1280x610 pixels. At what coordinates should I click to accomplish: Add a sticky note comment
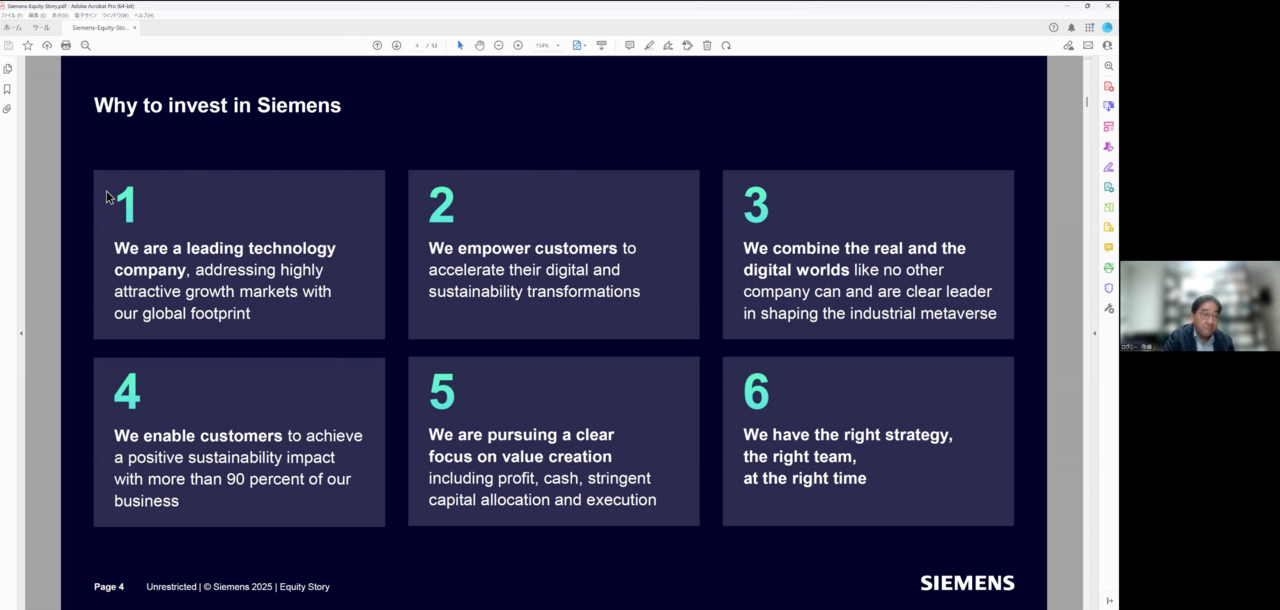629,45
